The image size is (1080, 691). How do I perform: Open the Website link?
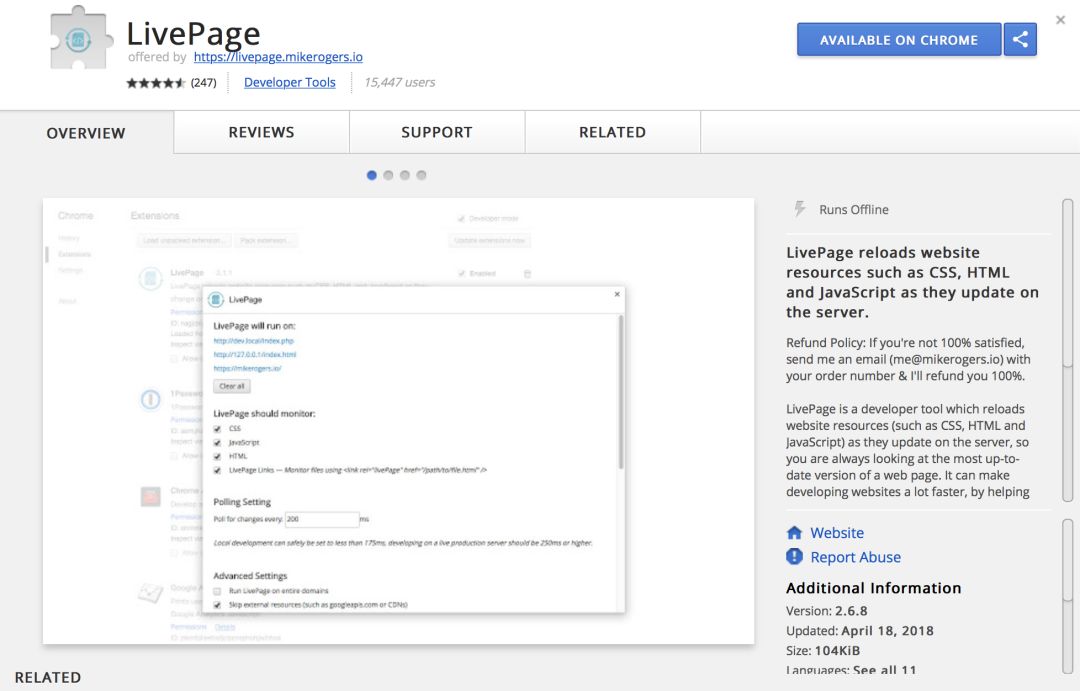pyautogui.click(x=837, y=533)
